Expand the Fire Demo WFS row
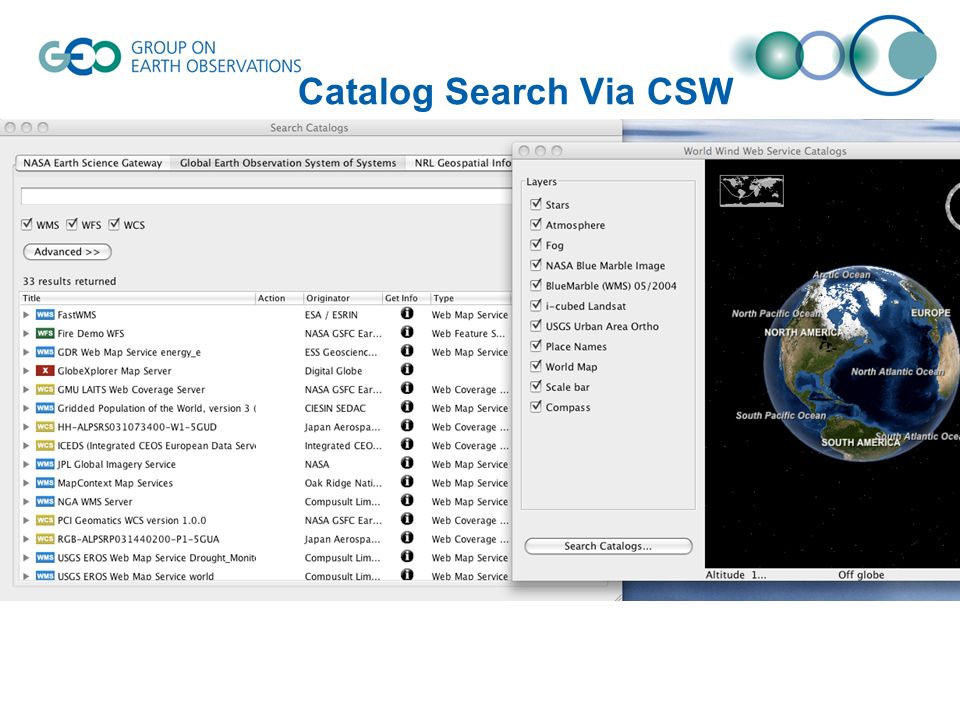 [x=26, y=334]
